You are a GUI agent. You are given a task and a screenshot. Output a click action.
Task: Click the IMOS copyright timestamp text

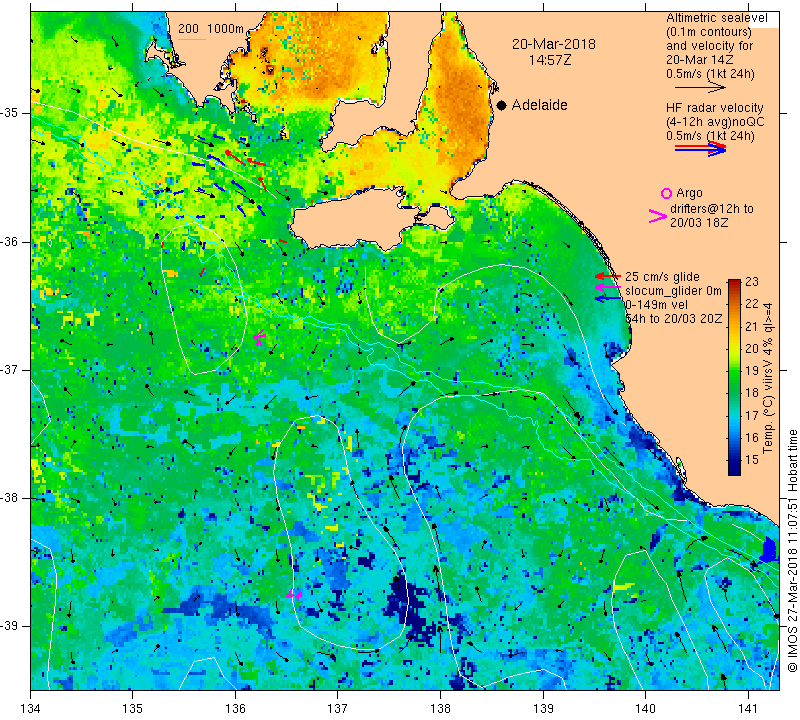[x=792, y=551]
